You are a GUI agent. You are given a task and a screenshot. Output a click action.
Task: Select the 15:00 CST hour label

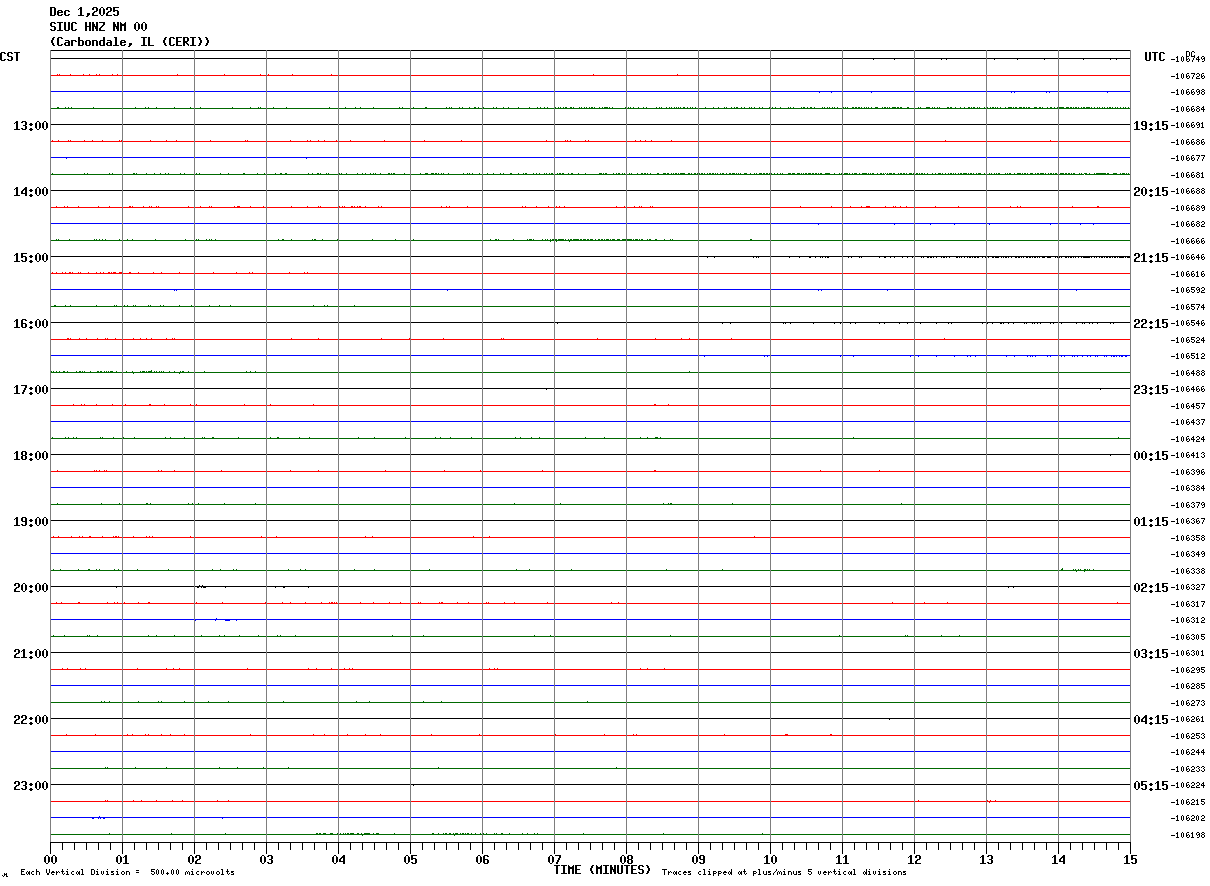pyautogui.click(x=30, y=257)
